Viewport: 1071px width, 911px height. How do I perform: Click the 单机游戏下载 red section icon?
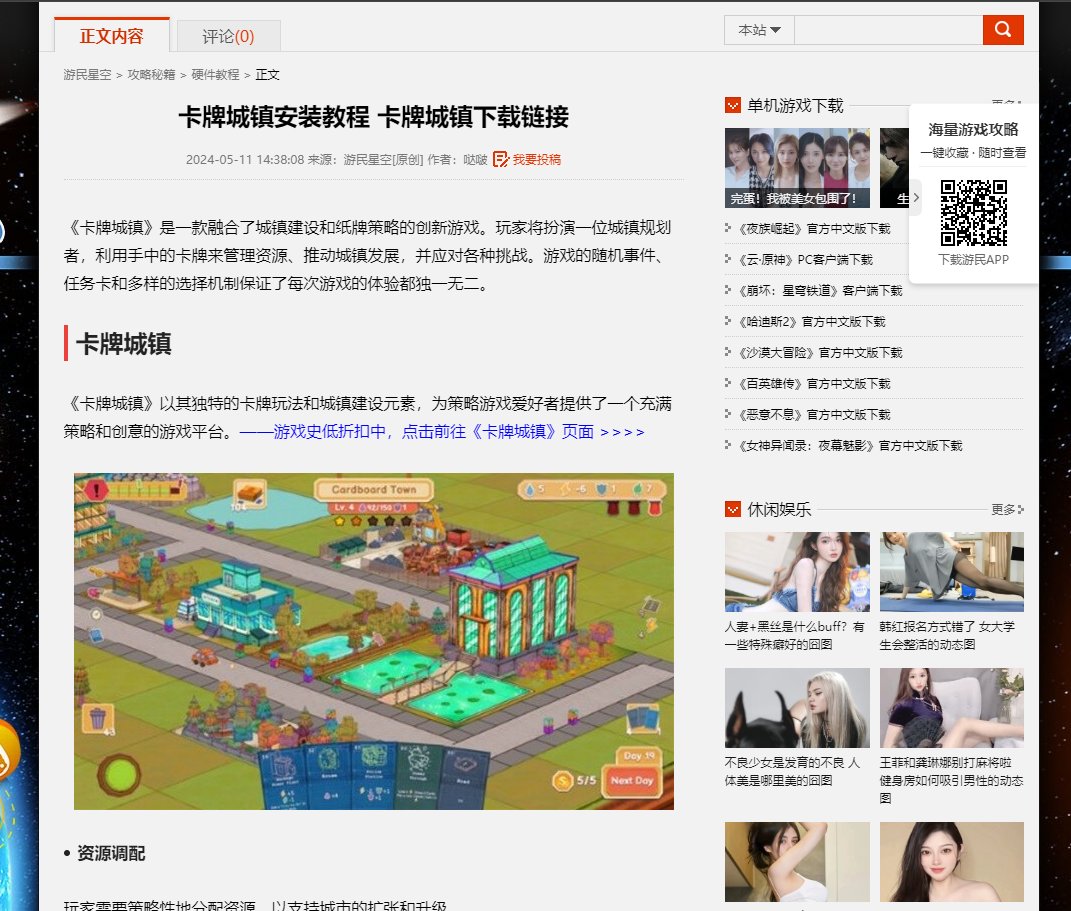point(733,105)
